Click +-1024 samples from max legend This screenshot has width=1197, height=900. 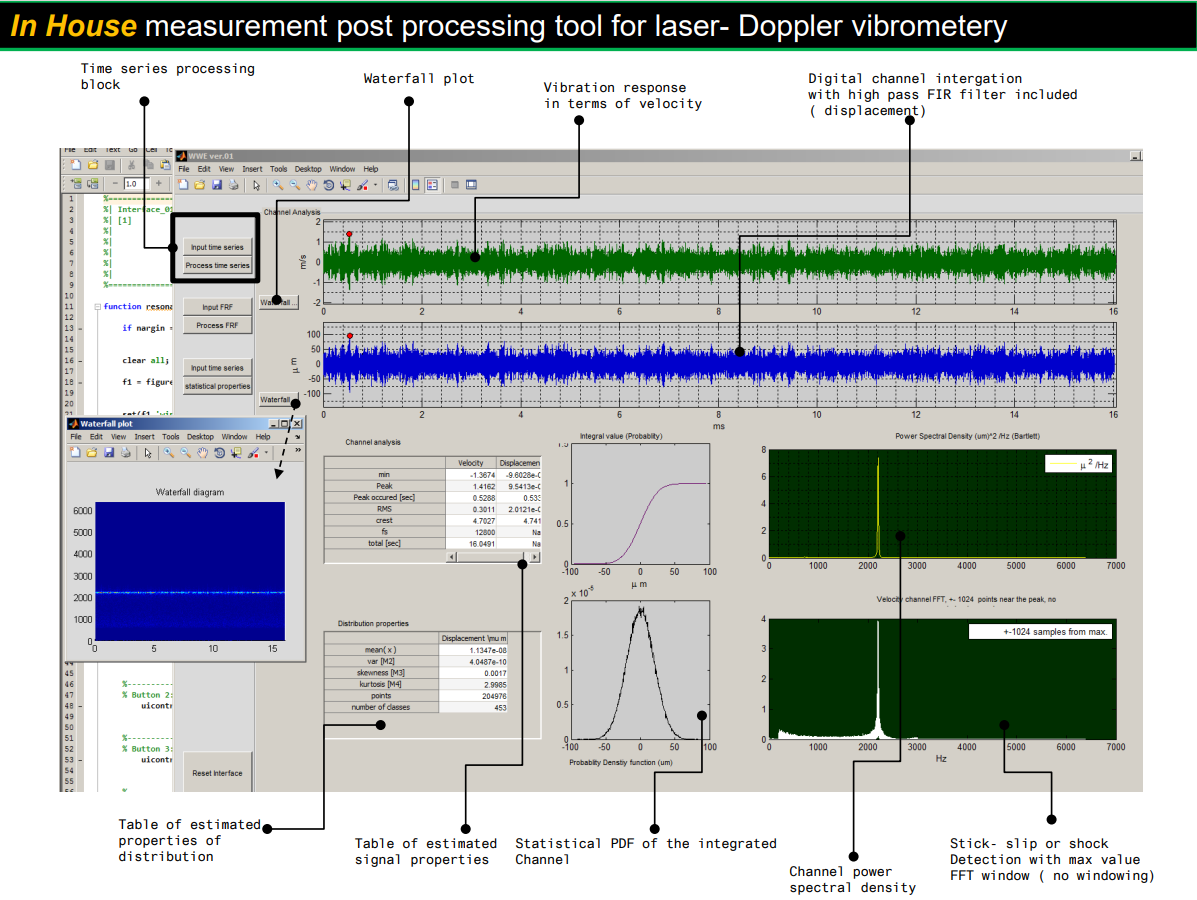(1041, 632)
